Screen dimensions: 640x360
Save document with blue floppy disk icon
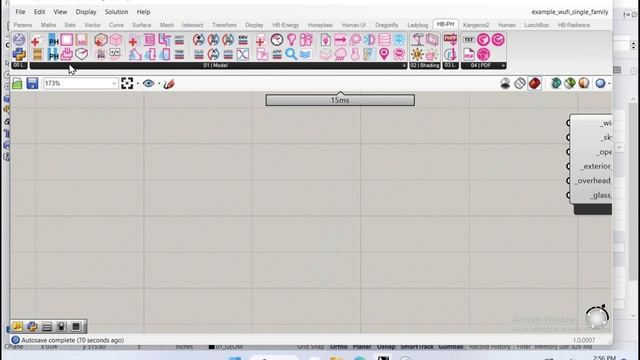point(32,83)
